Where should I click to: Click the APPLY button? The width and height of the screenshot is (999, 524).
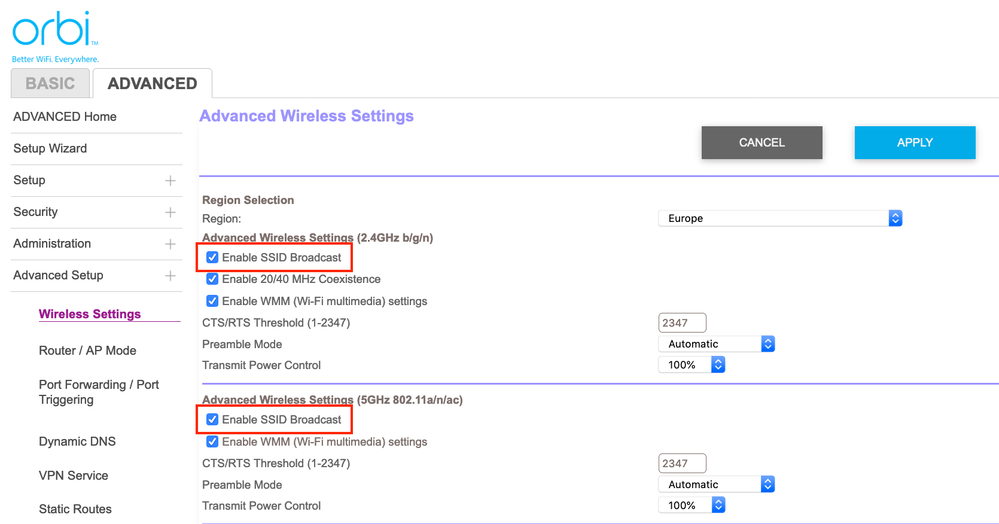914,143
